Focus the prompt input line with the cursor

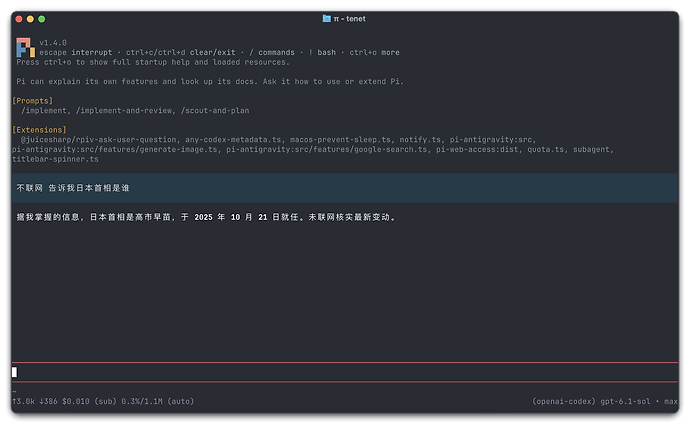click(345, 372)
